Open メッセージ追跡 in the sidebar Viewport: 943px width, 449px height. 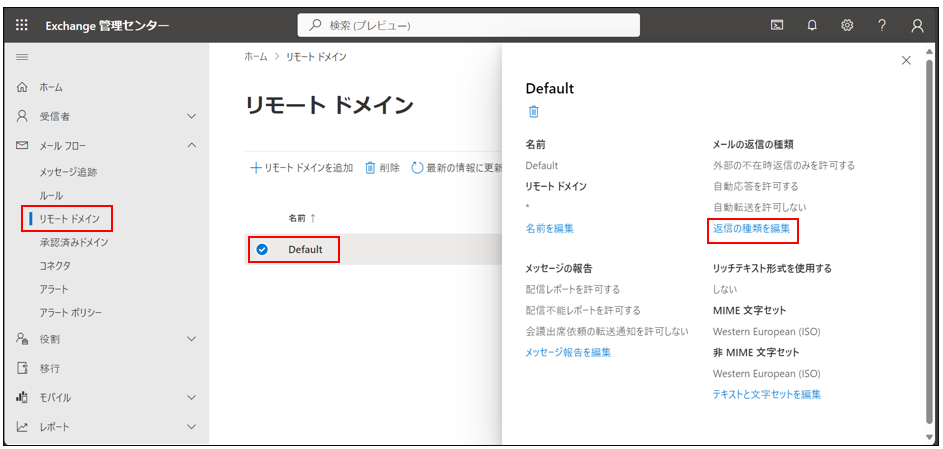(x=69, y=173)
